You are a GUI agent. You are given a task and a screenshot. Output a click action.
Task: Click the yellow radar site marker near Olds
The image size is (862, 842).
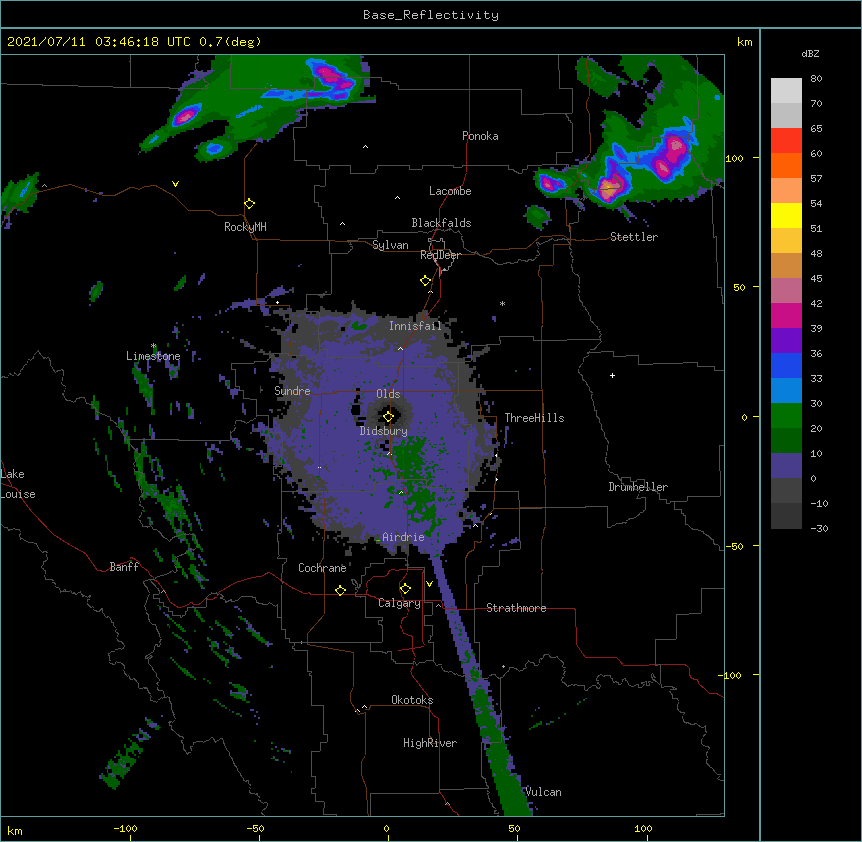tap(388, 417)
